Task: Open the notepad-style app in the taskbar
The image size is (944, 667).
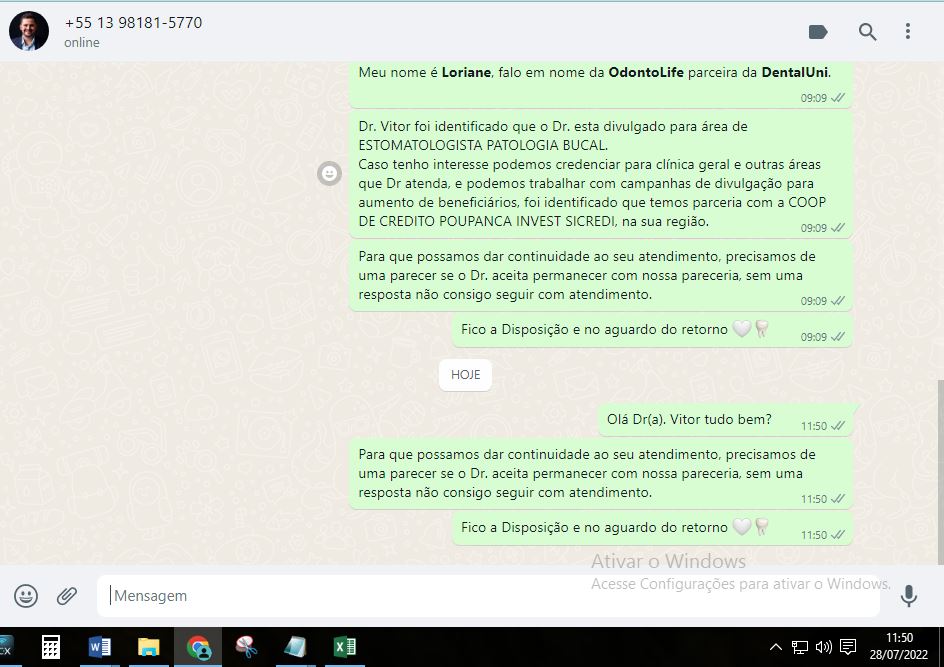Action: point(295,647)
